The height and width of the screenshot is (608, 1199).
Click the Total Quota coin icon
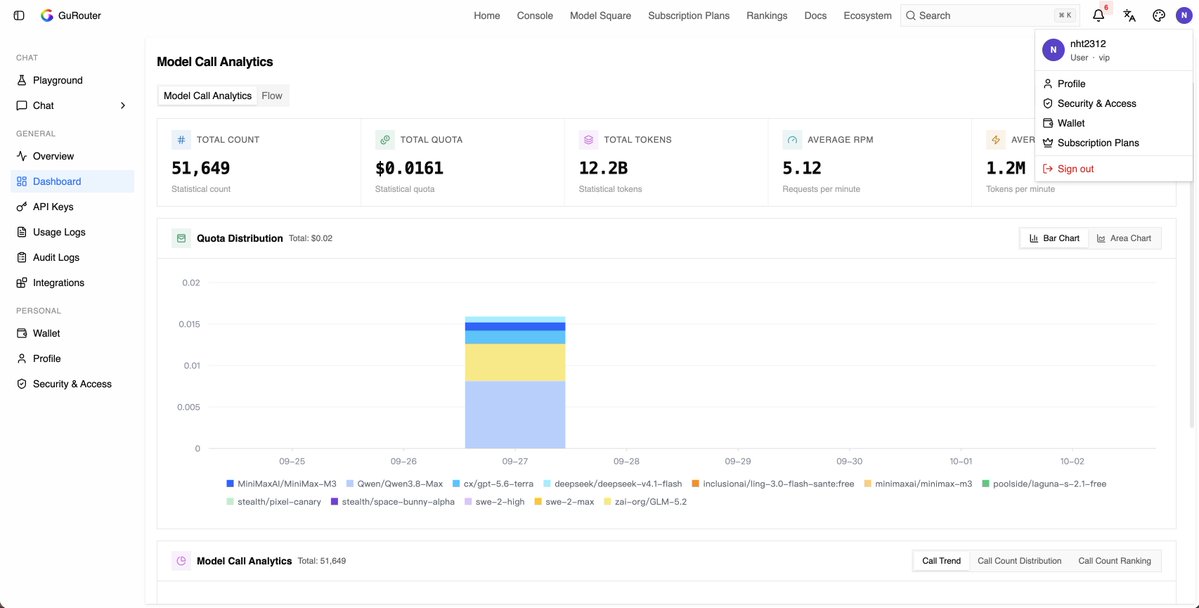pos(385,140)
